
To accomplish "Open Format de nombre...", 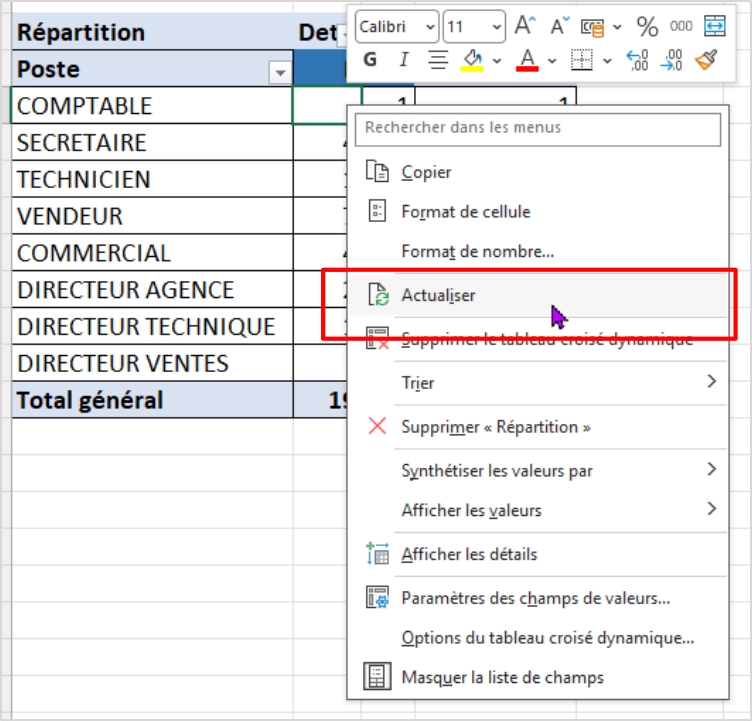I will [x=538, y=251].
